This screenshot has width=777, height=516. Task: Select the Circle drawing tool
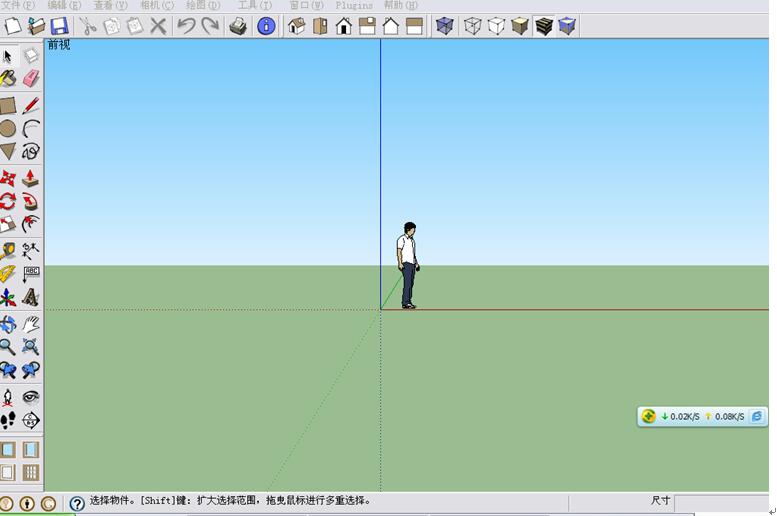[x=8, y=129]
